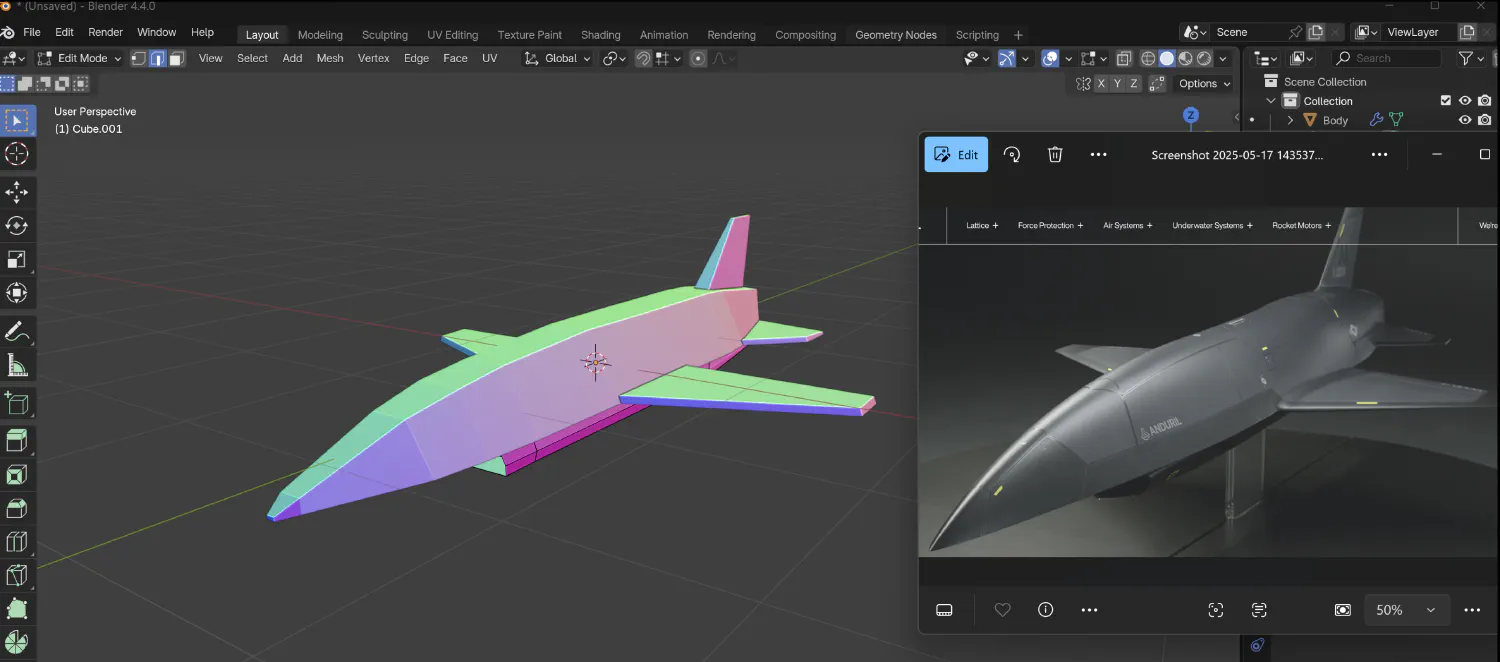Open the viewport Options popover

pos(1203,84)
